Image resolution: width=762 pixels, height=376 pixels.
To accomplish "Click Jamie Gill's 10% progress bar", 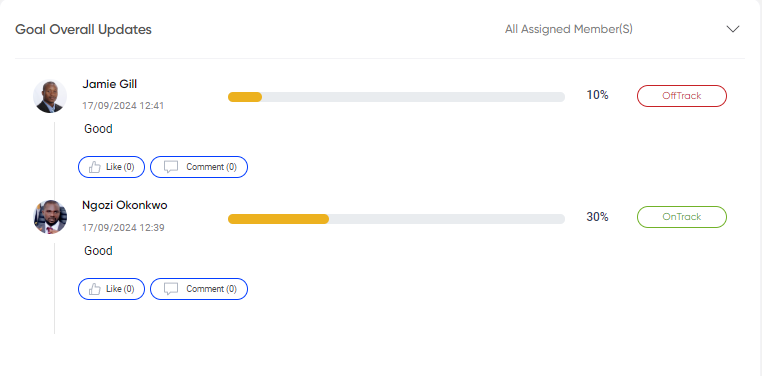I will click(396, 97).
